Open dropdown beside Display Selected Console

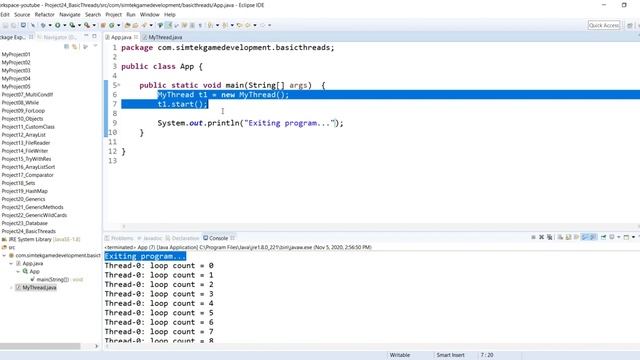(619, 237)
